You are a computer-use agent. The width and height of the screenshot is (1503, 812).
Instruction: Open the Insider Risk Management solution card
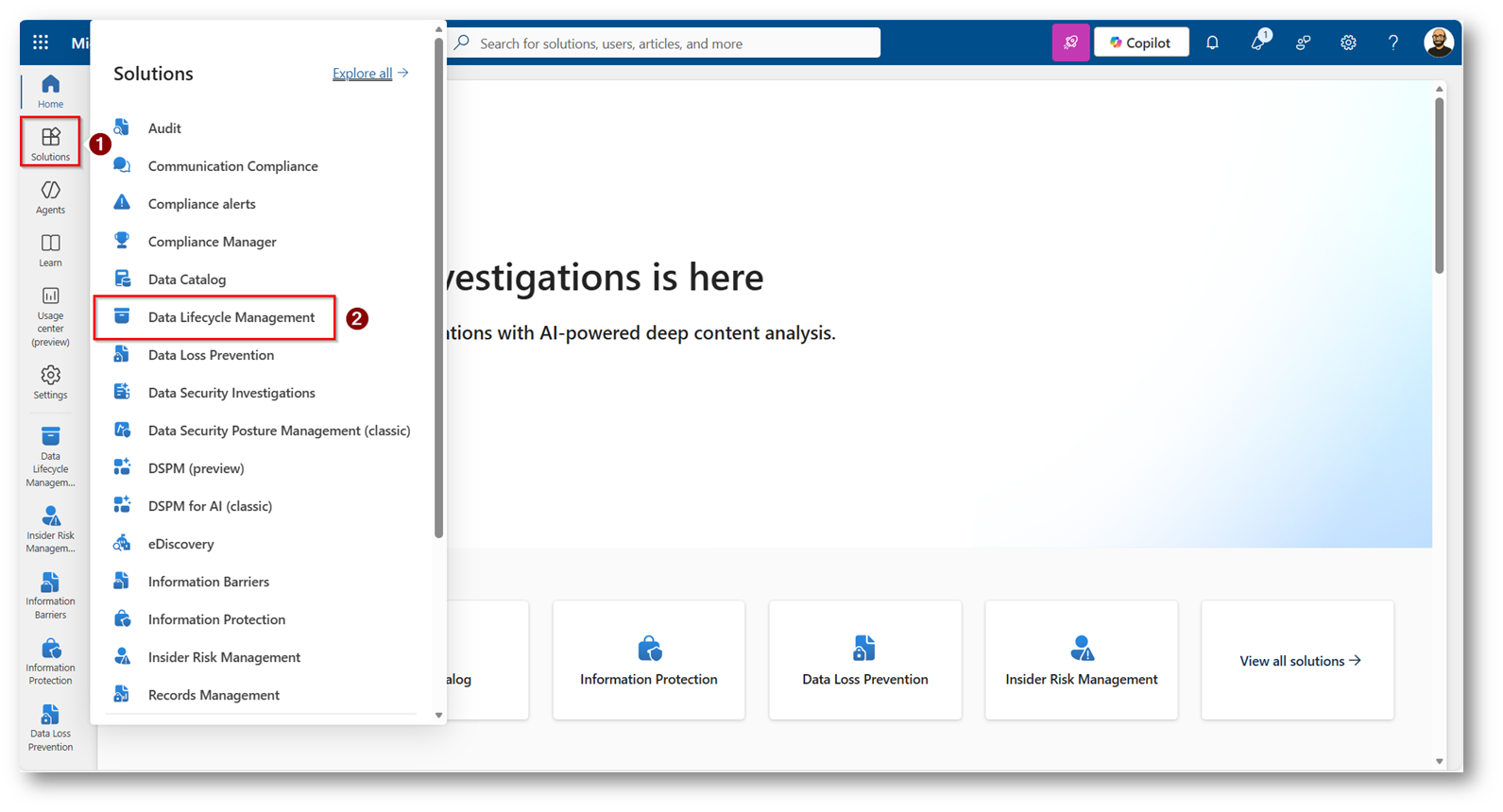(x=1082, y=660)
